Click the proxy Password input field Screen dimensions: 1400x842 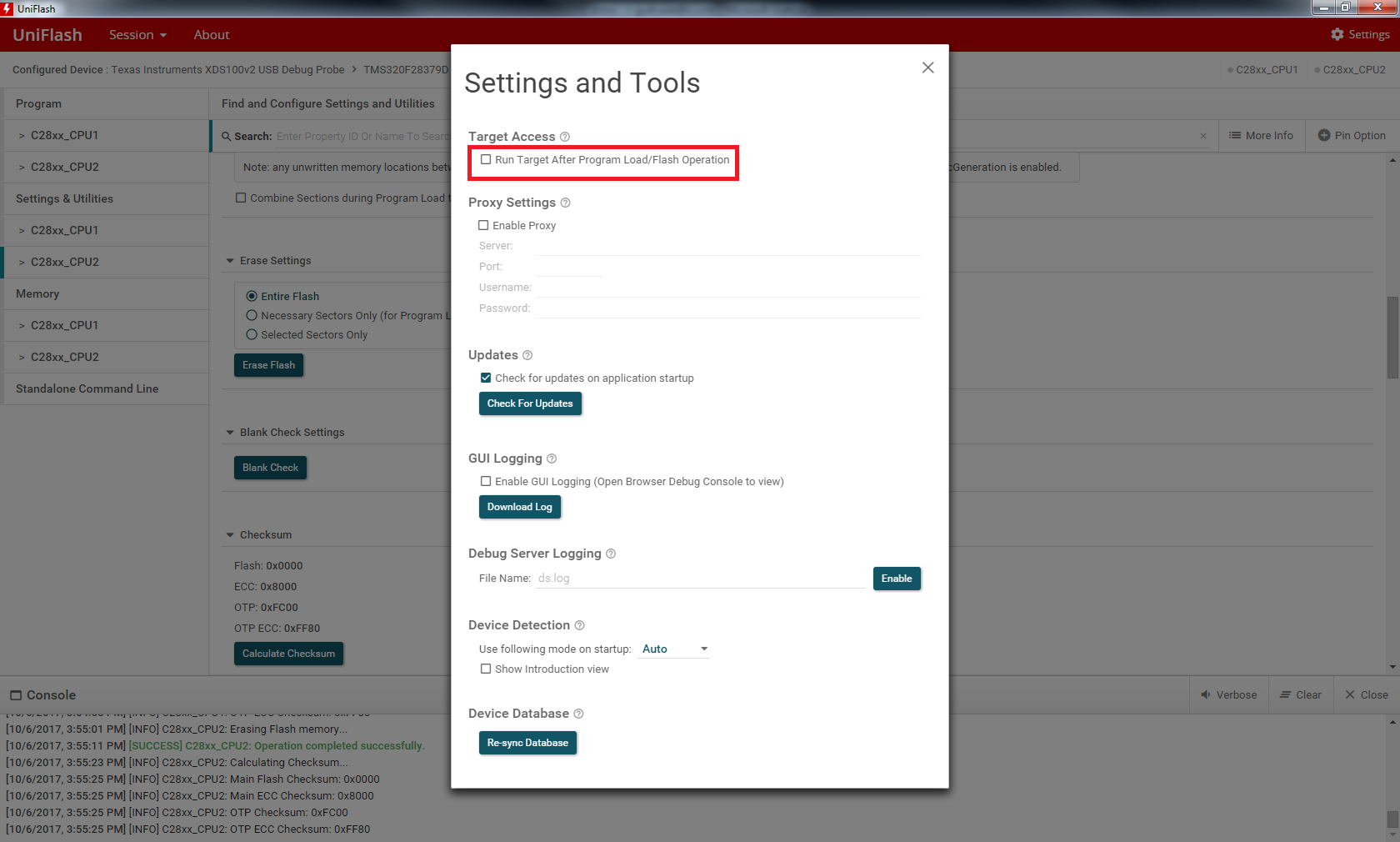coord(727,308)
